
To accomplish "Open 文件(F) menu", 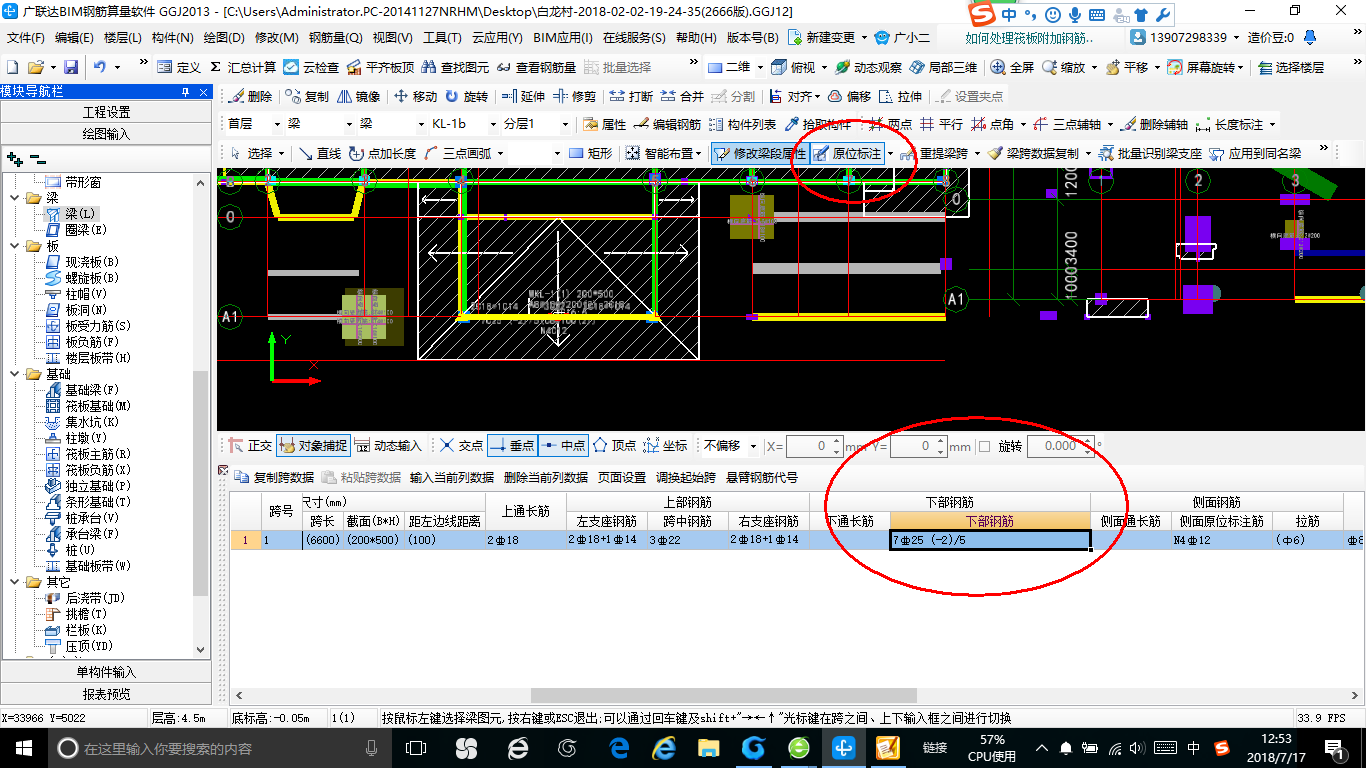I will tap(26, 38).
